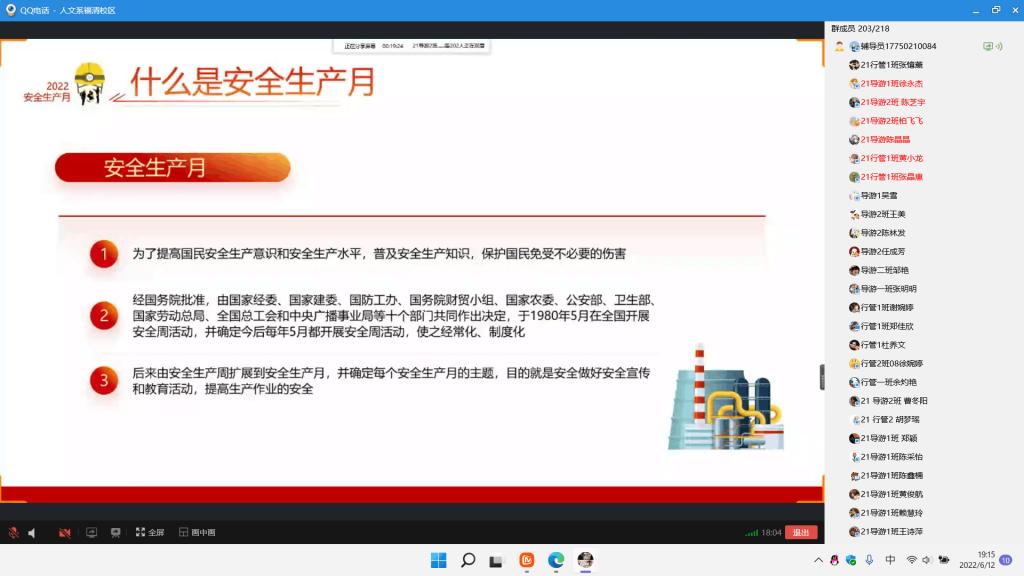Viewport: 1024px width, 576px height.
Task: Enter full screen with 全屏 button
Action: pos(150,533)
